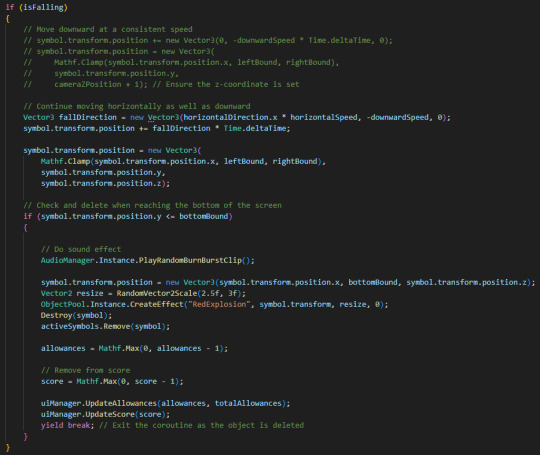Image resolution: width=540 pixels, height=455 pixels.
Task: Click the uncommented line 'symbol.transform.position.y,'
Action: point(103,173)
